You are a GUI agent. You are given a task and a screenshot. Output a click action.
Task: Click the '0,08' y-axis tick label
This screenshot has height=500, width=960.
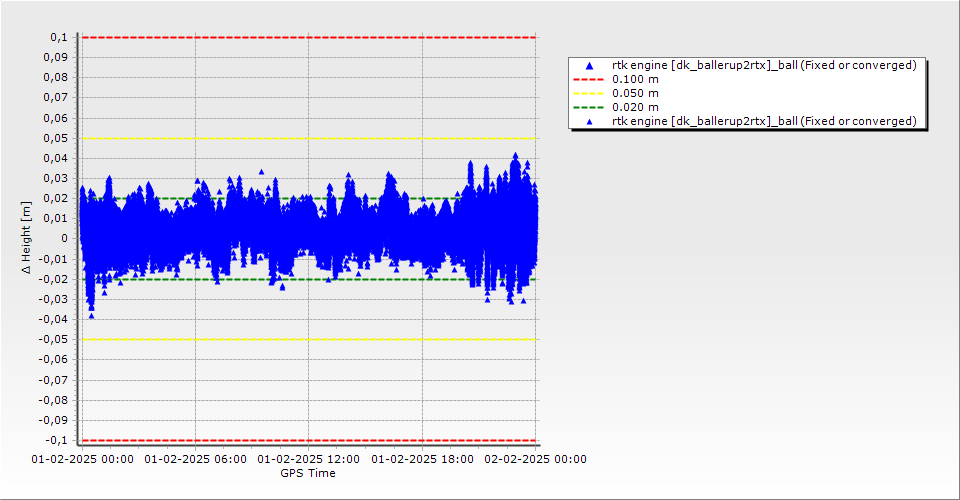point(56,78)
